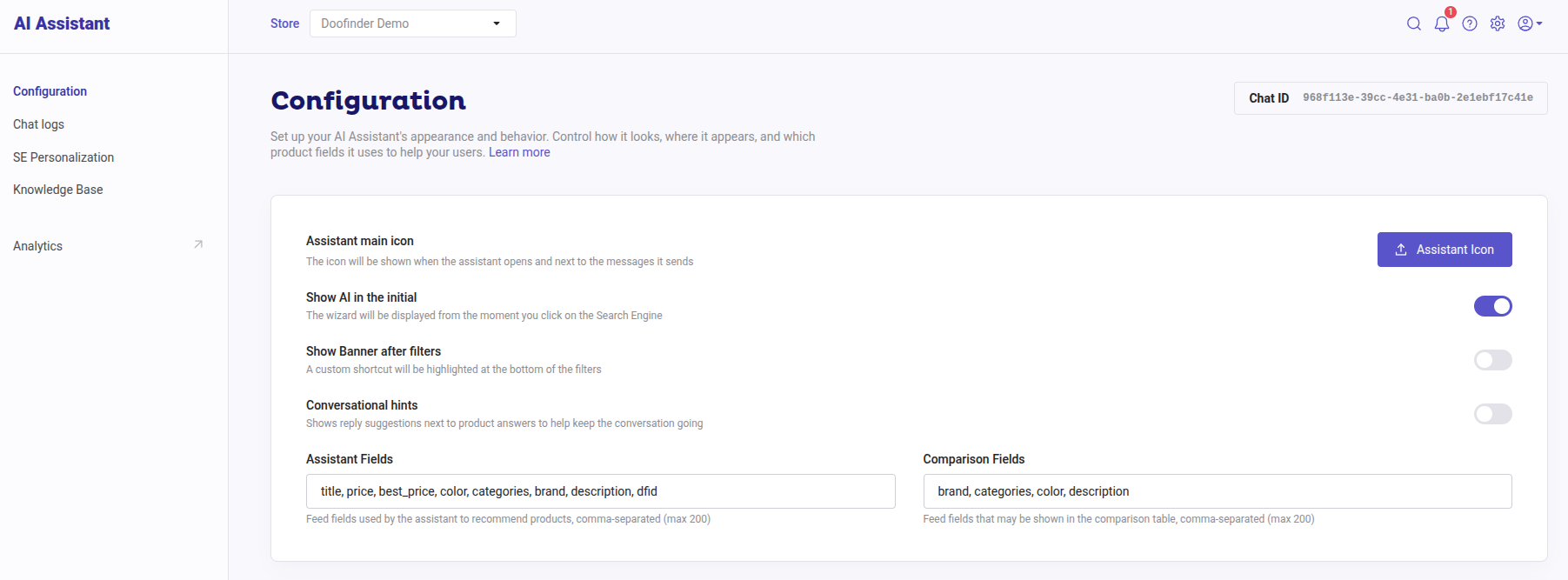Click the Store label
This screenshot has height=580, width=1568.
284,23
